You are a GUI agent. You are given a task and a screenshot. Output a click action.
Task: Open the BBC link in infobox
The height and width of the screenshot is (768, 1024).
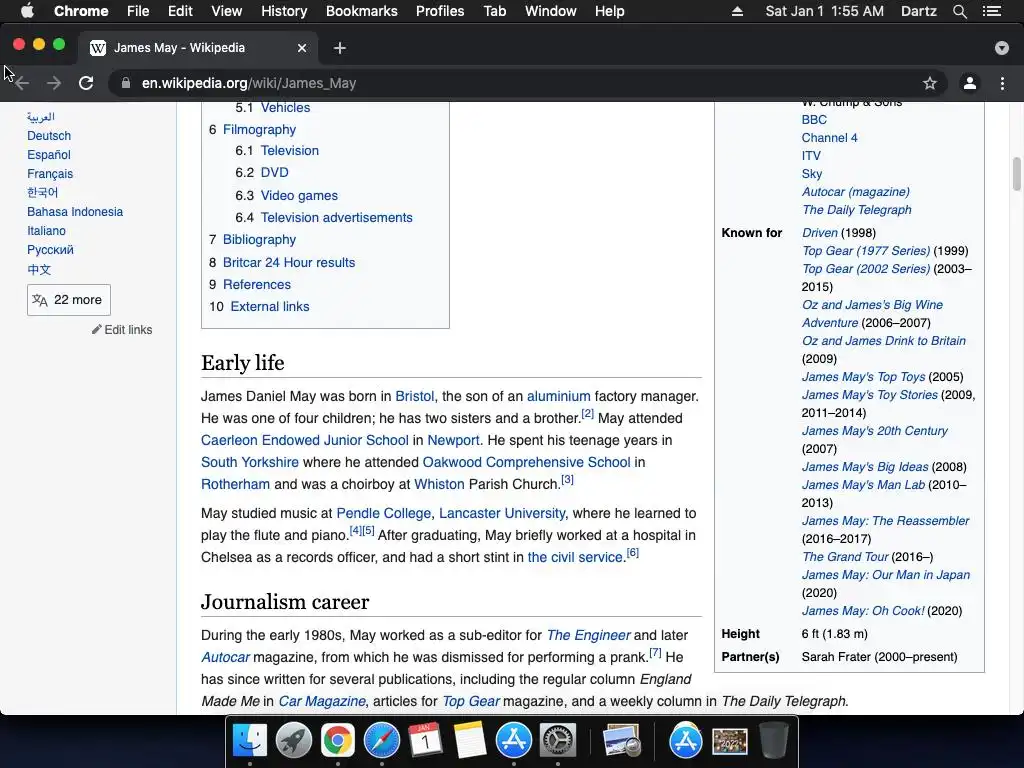pos(814,120)
